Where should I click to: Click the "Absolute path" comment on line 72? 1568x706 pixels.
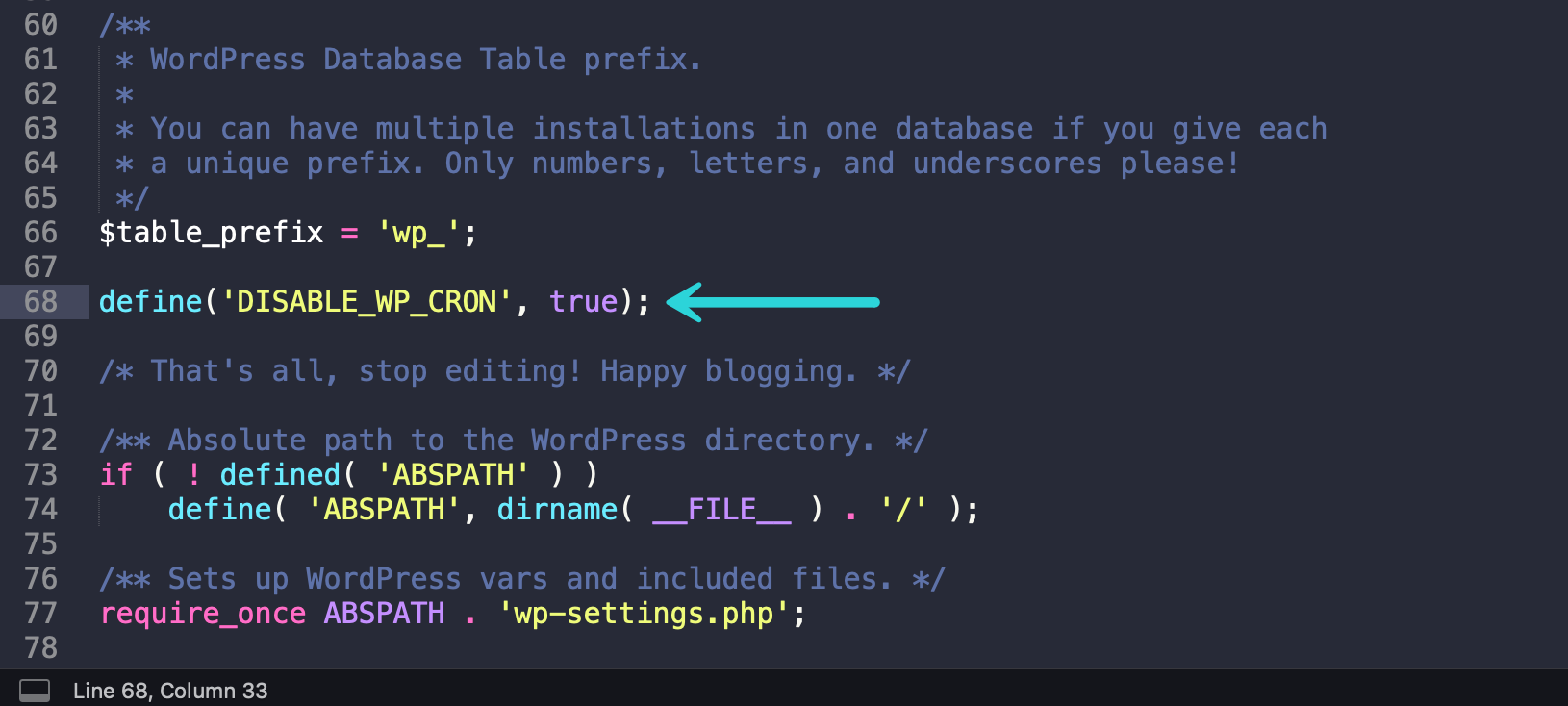pos(515,441)
